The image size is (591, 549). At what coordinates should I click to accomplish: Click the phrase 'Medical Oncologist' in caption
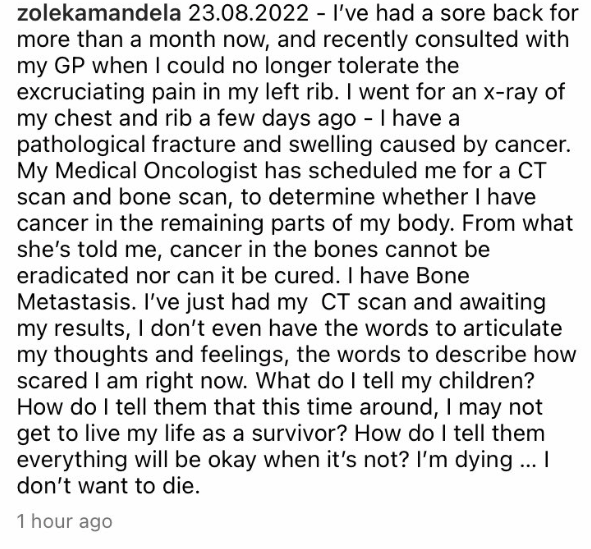click(x=156, y=171)
